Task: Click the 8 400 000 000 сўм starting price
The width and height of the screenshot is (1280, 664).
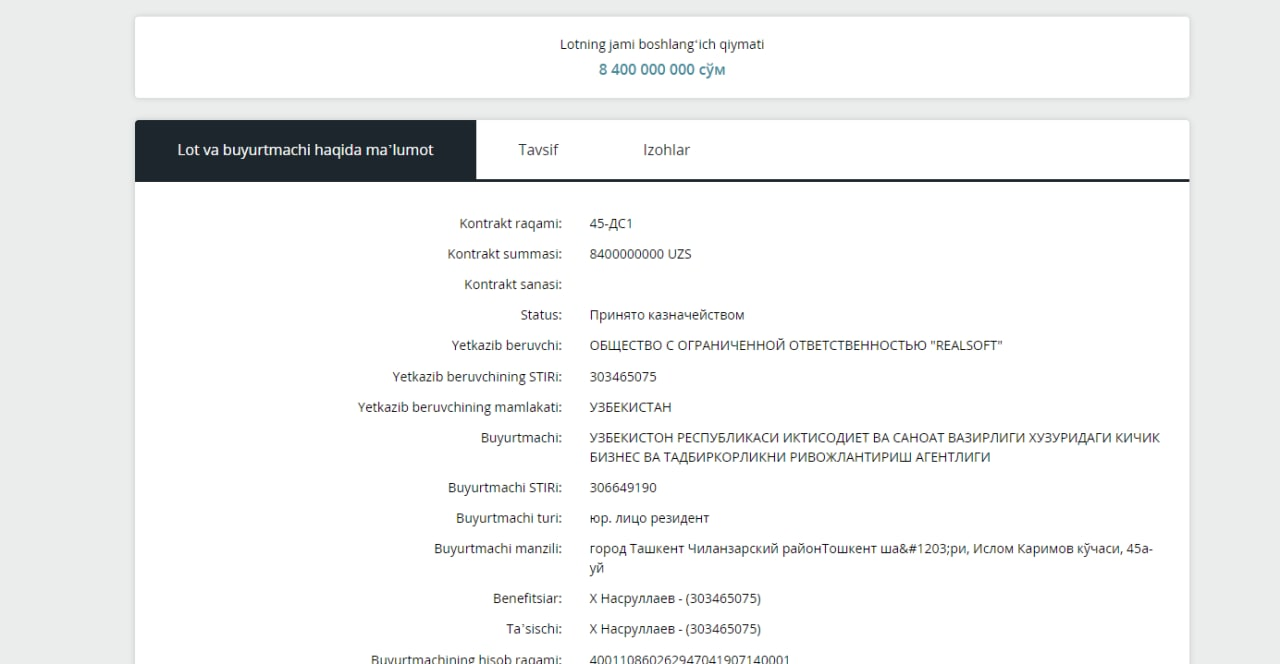Action: point(662,70)
